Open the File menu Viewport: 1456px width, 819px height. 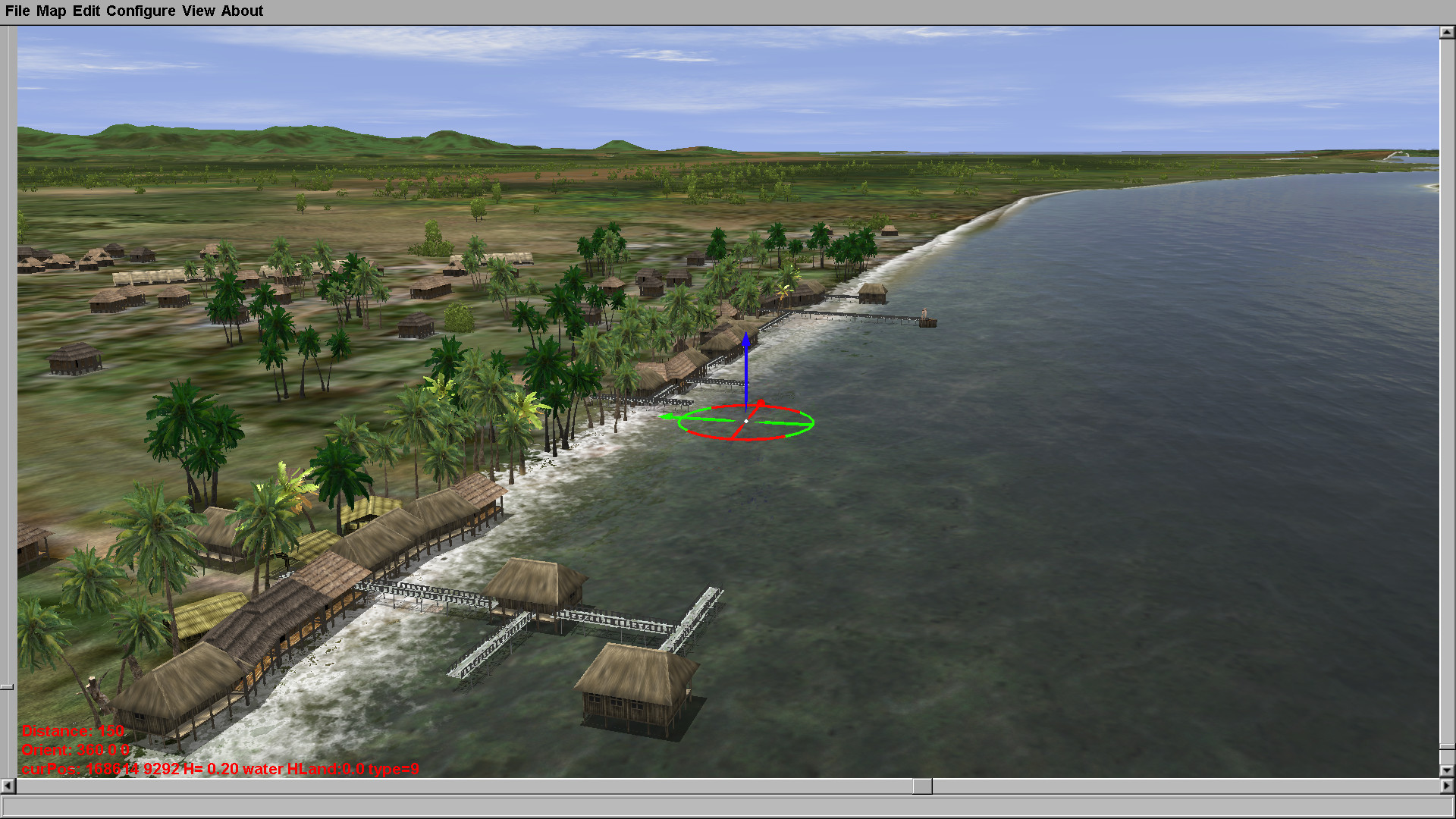(x=17, y=11)
